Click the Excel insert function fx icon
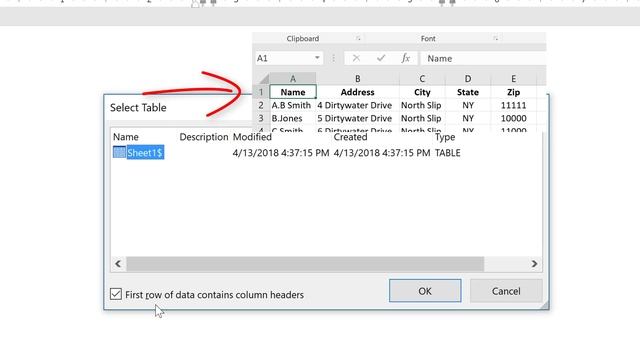The image size is (640, 360). tap(405, 58)
